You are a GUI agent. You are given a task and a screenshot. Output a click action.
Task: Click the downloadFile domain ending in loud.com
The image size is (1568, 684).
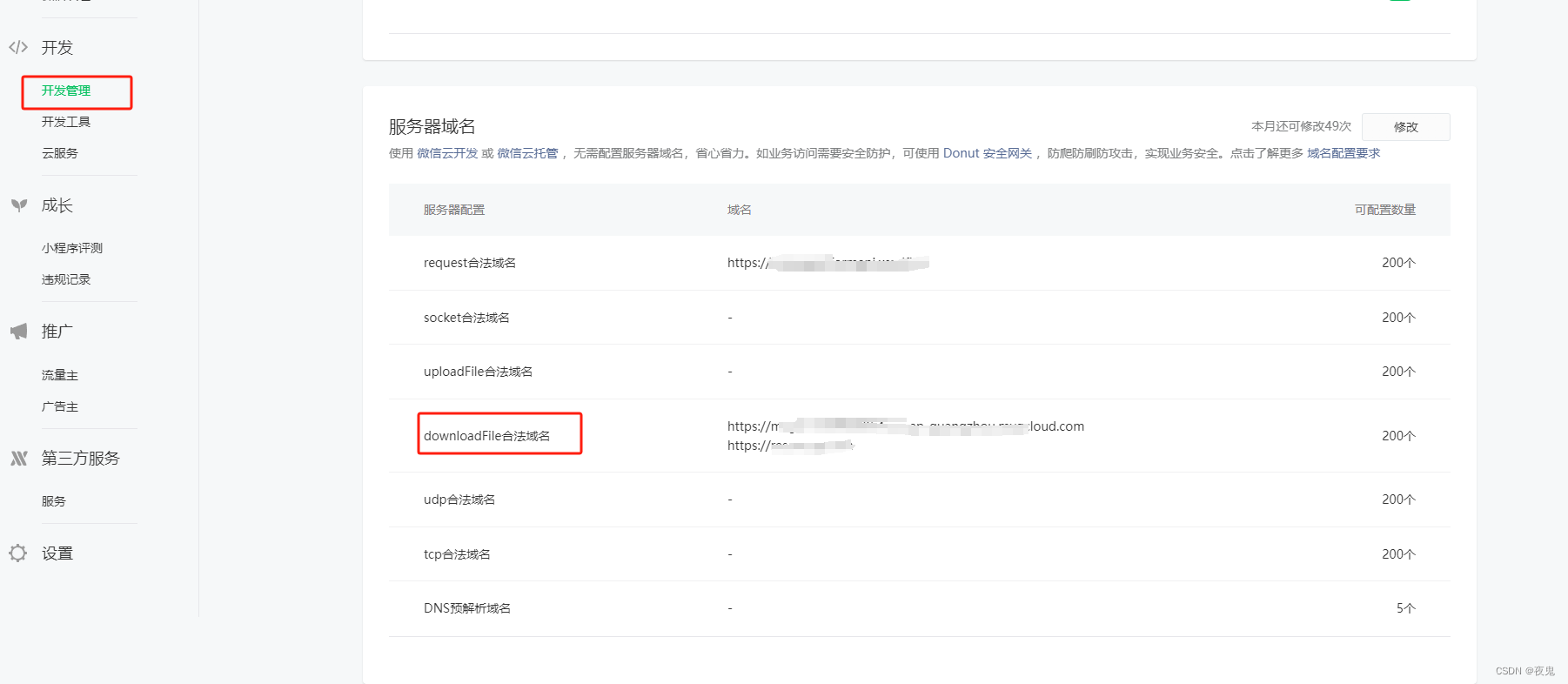(x=906, y=426)
